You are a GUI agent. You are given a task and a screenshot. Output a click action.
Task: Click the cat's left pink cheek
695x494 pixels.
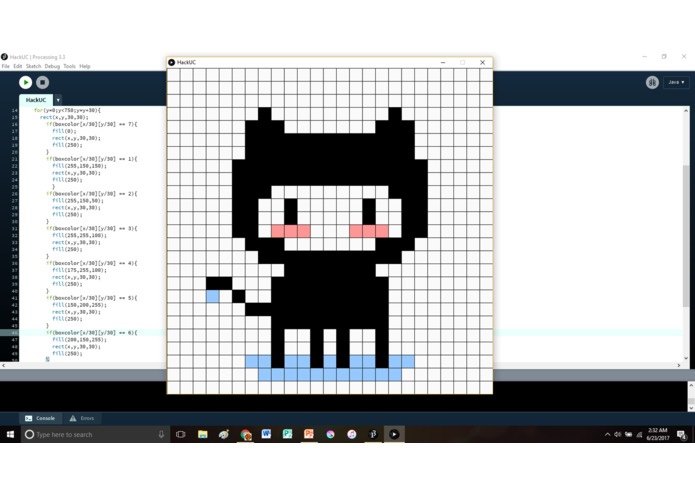coord(291,231)
